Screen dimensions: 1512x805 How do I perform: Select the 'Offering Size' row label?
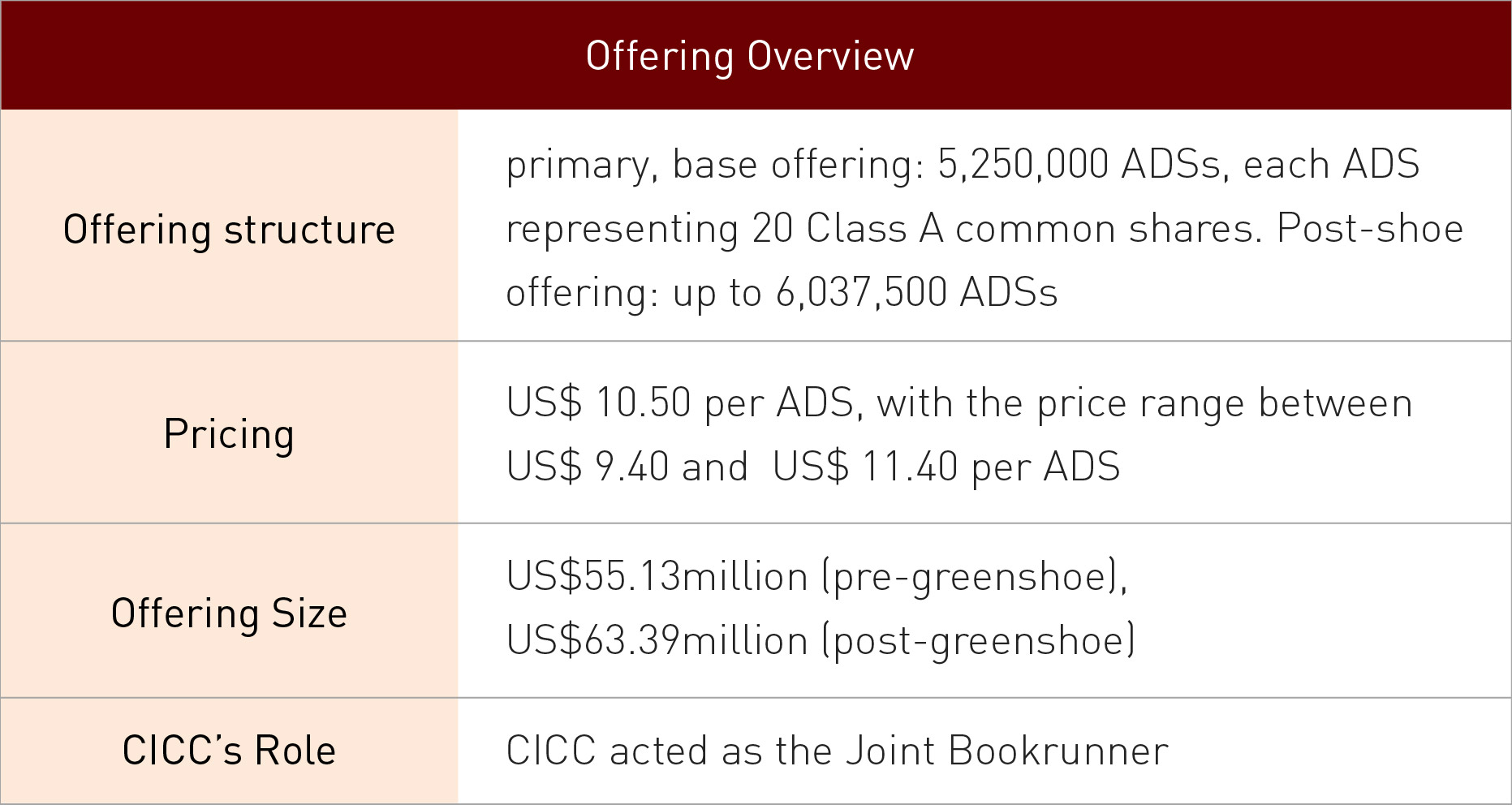click(x=229, y=613)
